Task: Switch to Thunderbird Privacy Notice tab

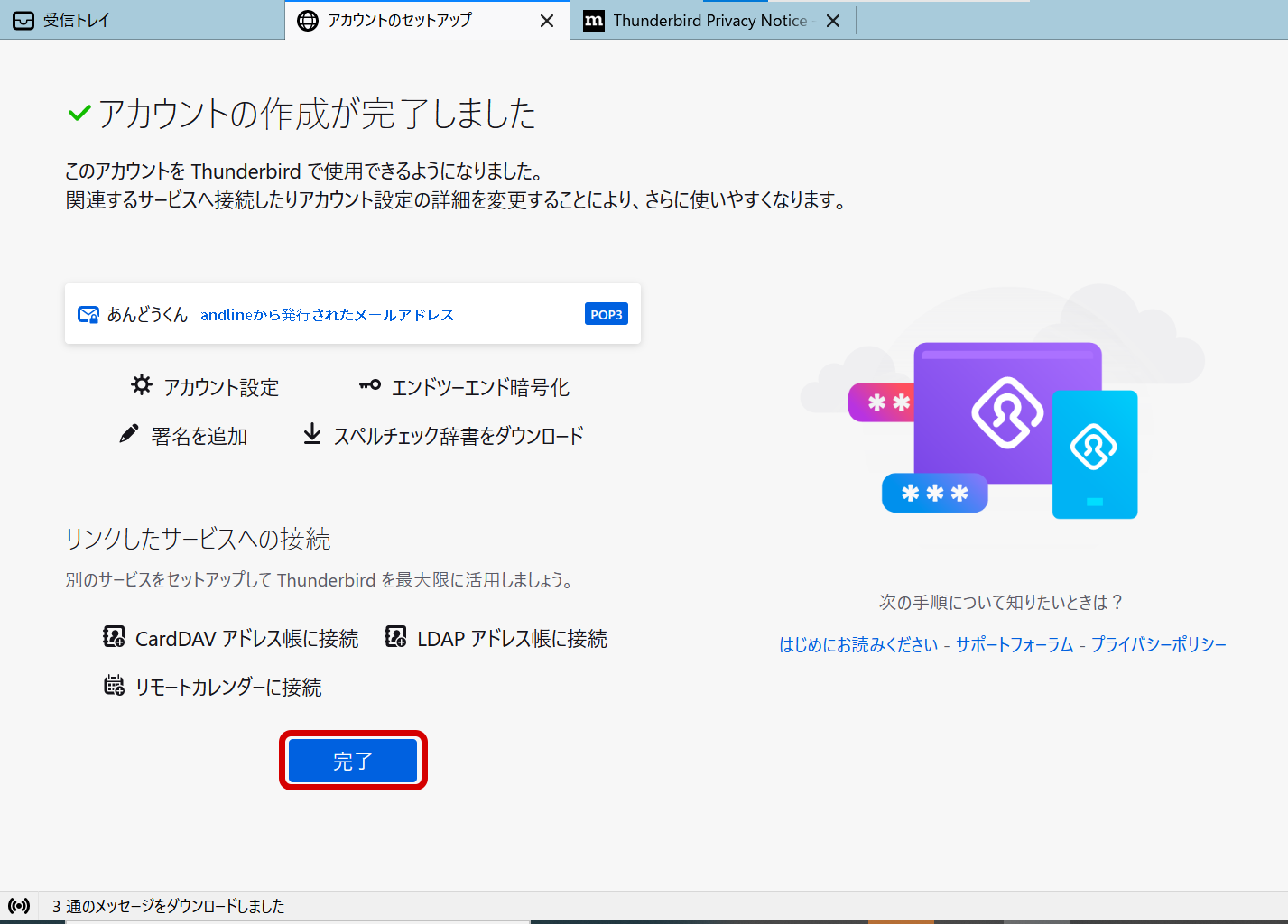Action: coord(709,20)
